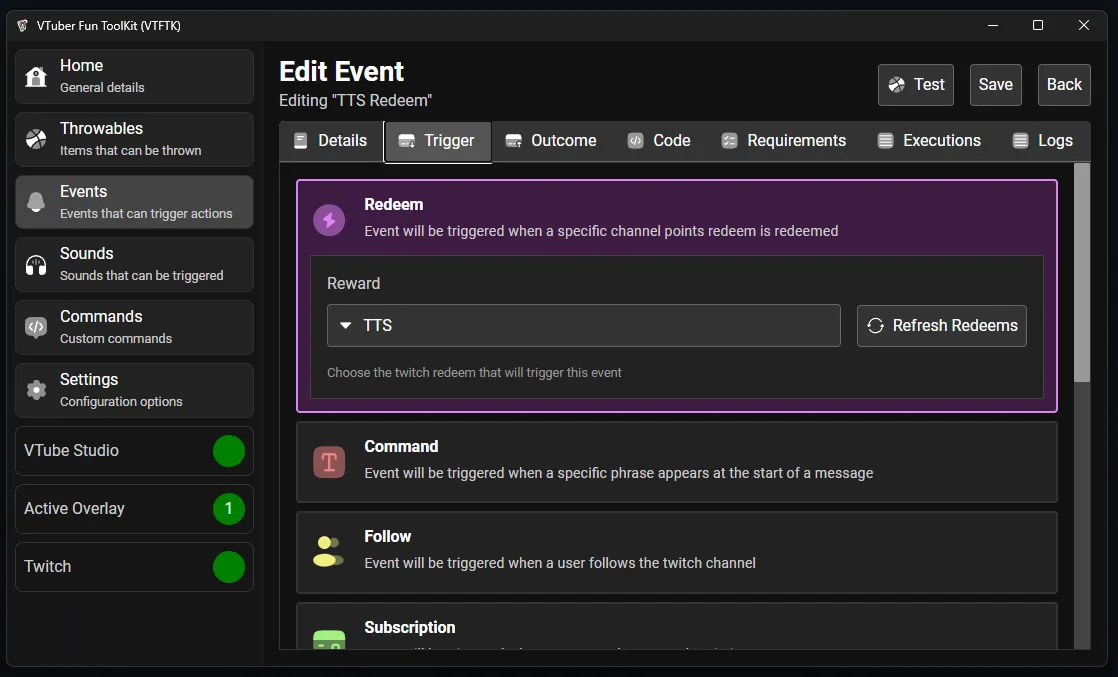Click the Home house icon in sidebar
The height and width of the screenshot is (677, 1118).
(36, 77)
